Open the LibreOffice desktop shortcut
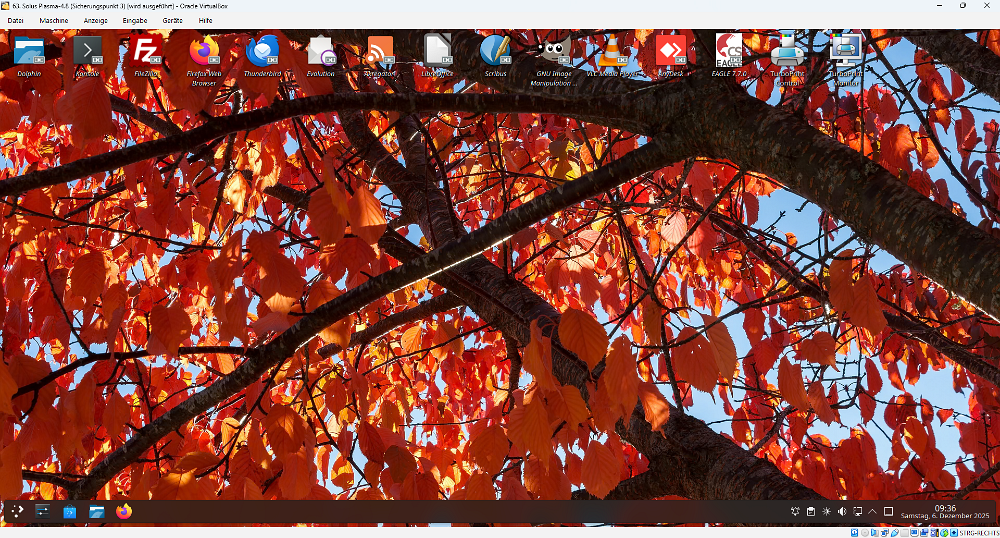This screenshot has height=538, width=1000. pos(437,51)
